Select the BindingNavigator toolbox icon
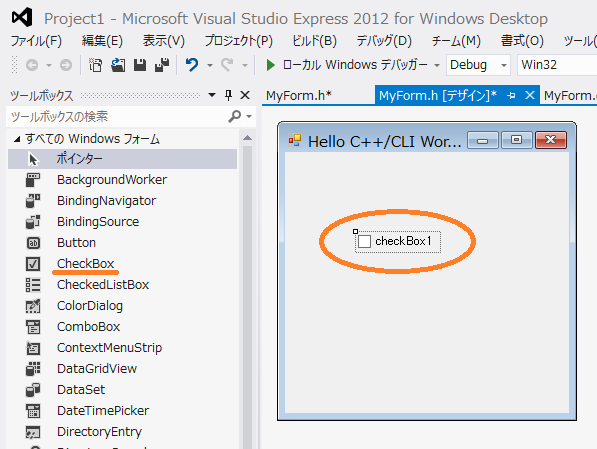Screen dimensions: 597x449 coord(33,201)
